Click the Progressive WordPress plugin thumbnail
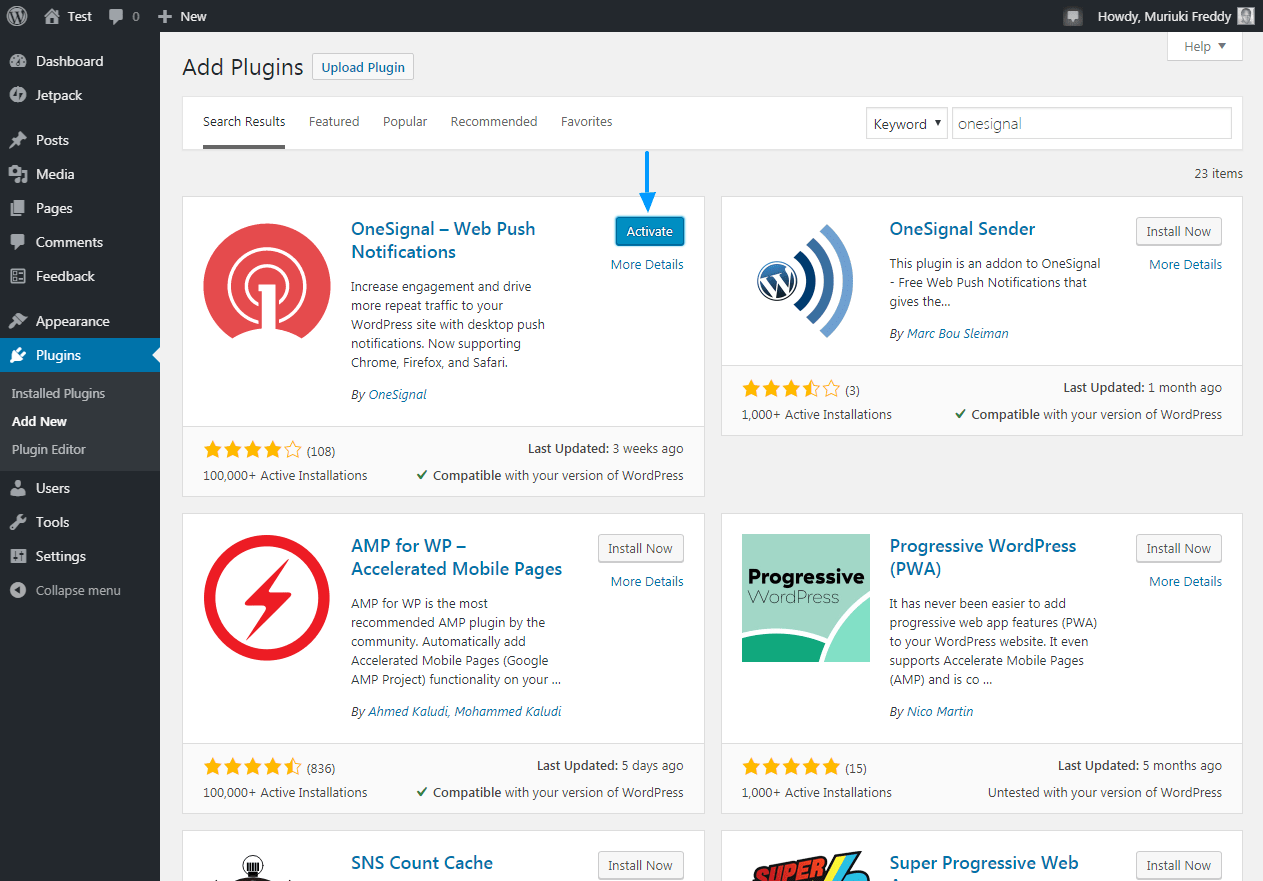 [806, 598]
